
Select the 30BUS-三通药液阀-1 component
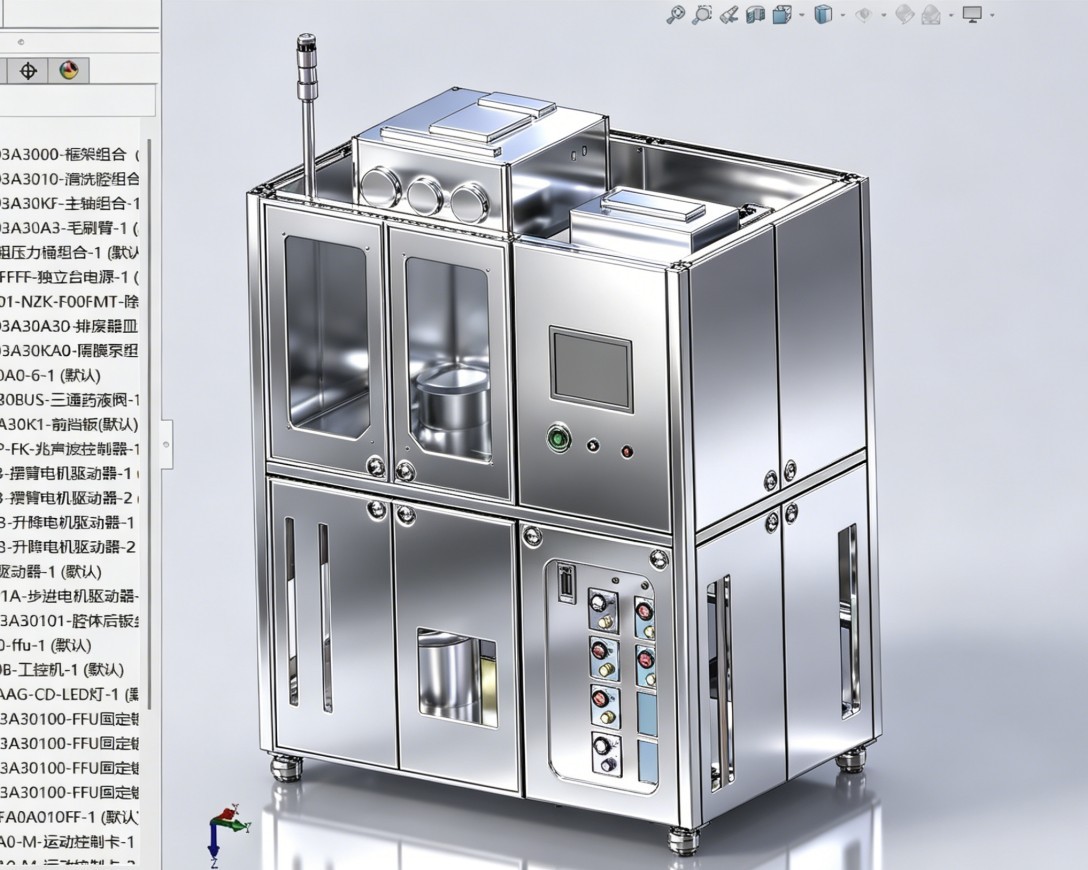[69, 400]
